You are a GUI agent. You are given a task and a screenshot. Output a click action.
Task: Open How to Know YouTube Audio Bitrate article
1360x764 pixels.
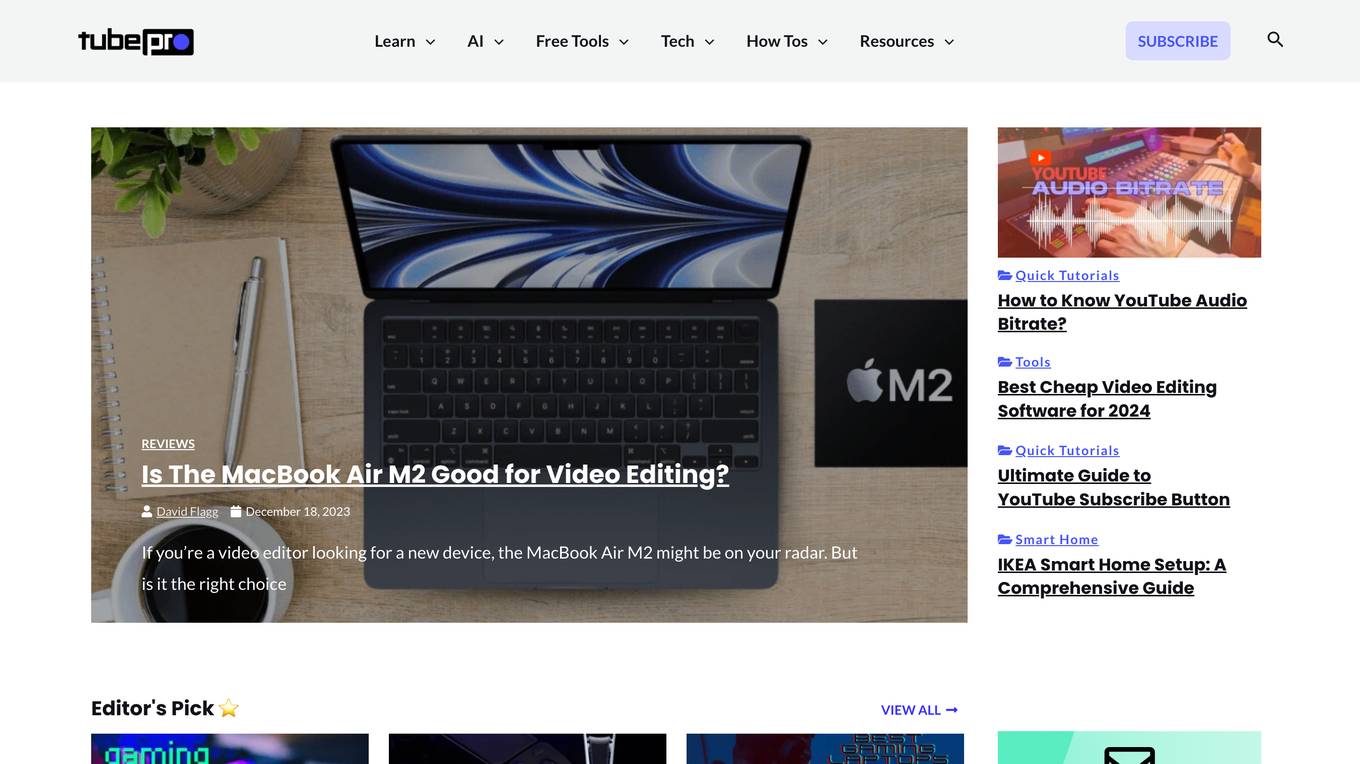1122,312
